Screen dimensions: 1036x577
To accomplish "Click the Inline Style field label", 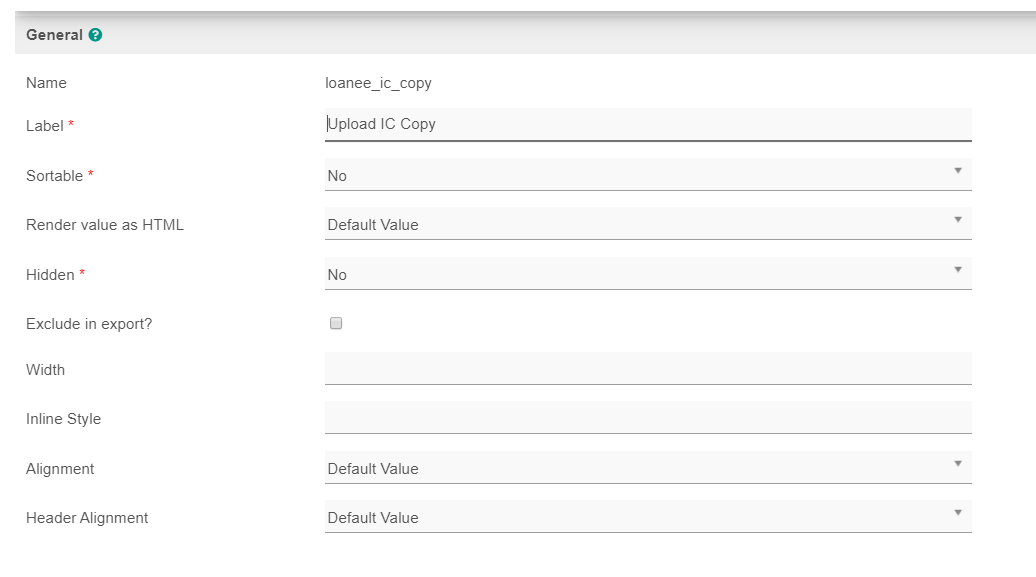I will click(x=63, y=419).
